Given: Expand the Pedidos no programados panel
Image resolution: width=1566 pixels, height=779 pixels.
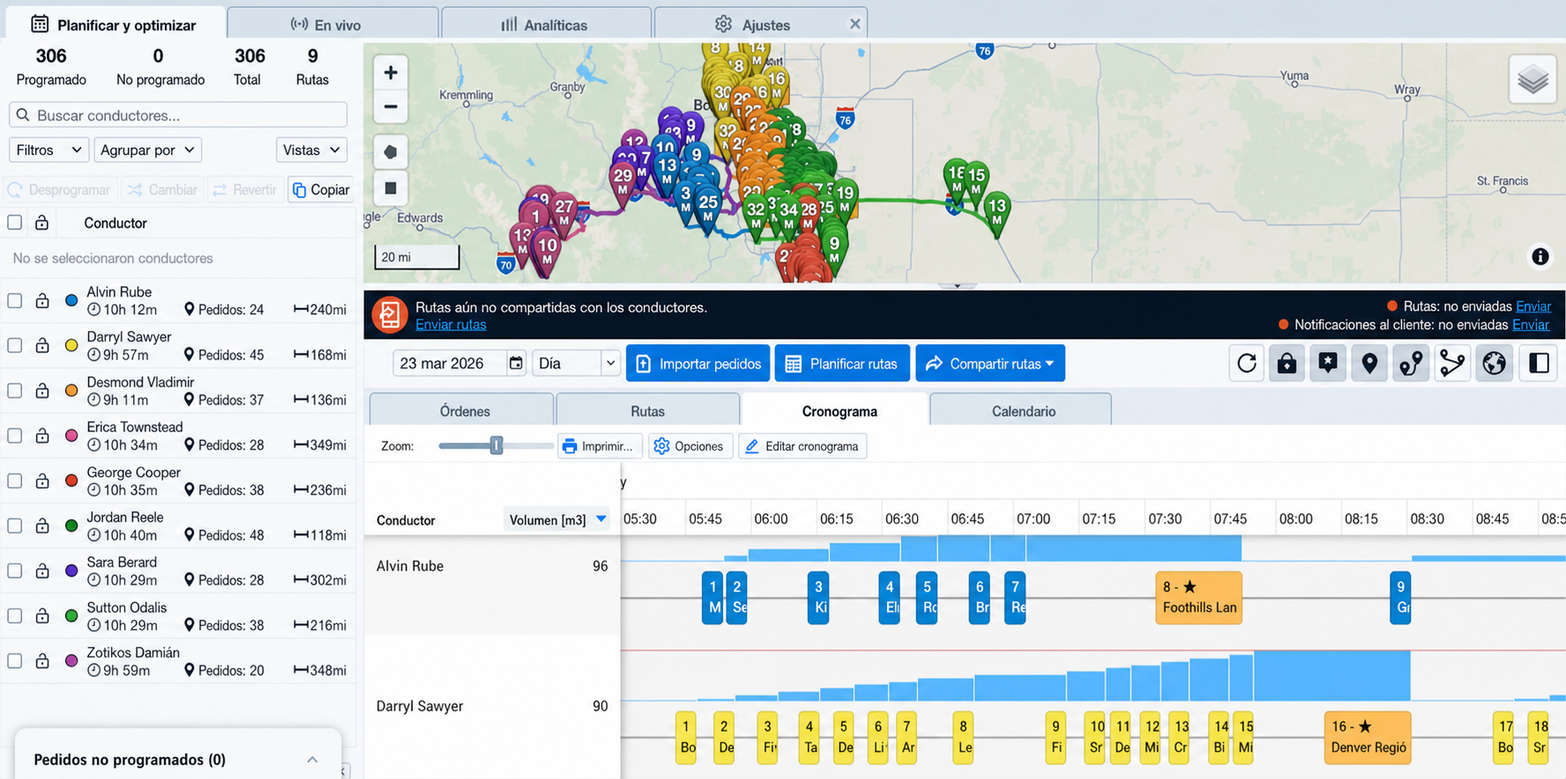Looking at the screenshot, I should point(312,760).
